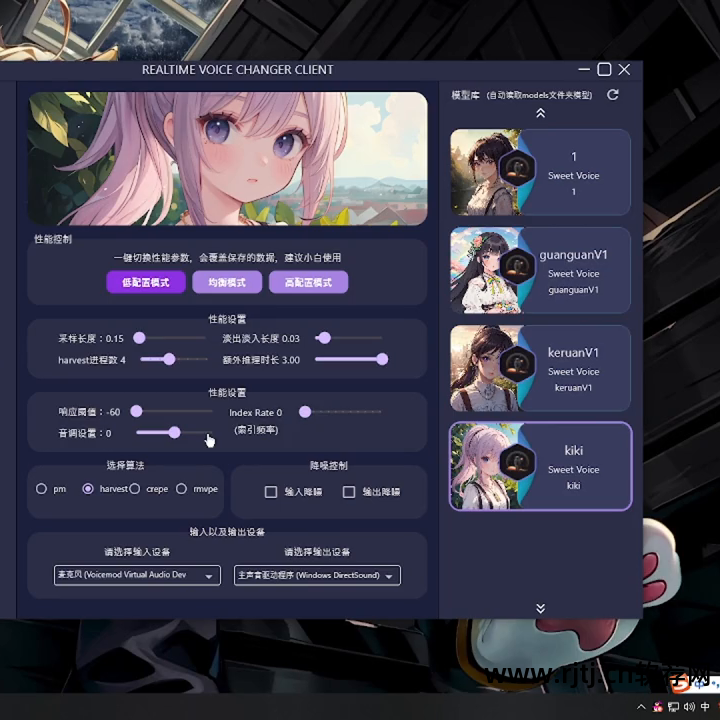The image size is (720, 720).
Task: Click the 一键切换性能参数 description text
Action: click(227, 258)
